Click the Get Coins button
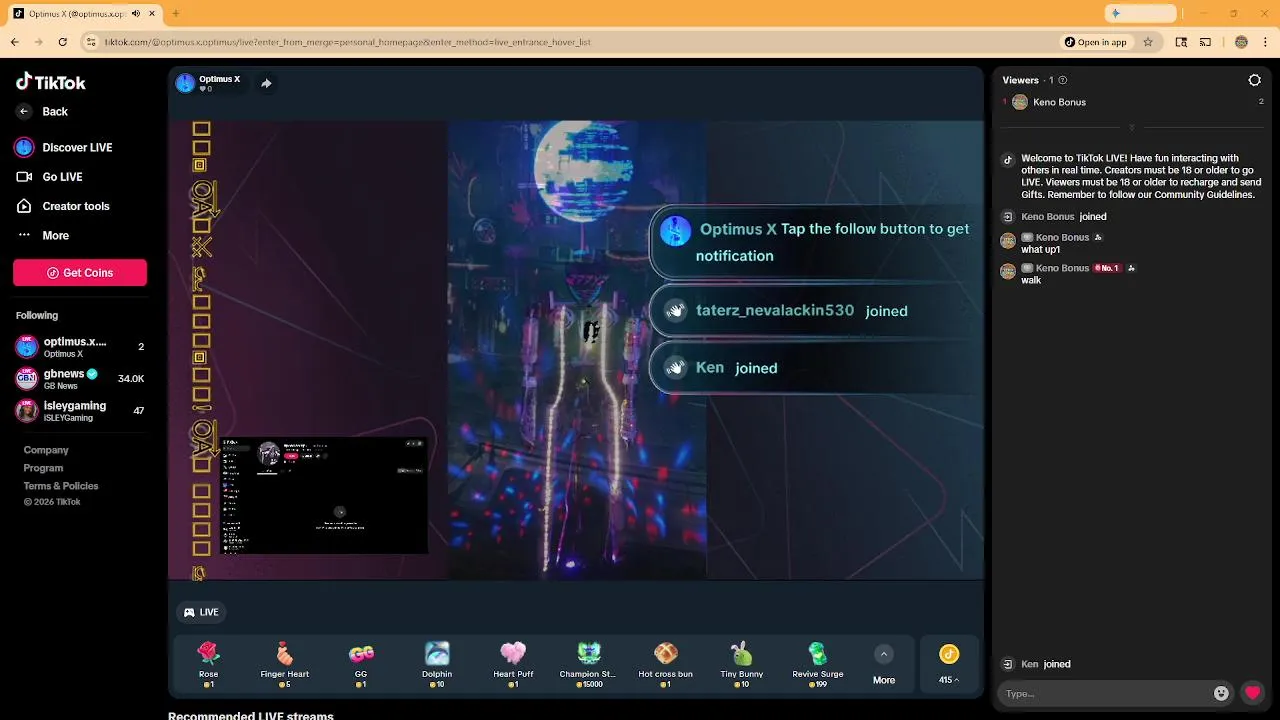The image size is (1280, 720). (80, 273)
